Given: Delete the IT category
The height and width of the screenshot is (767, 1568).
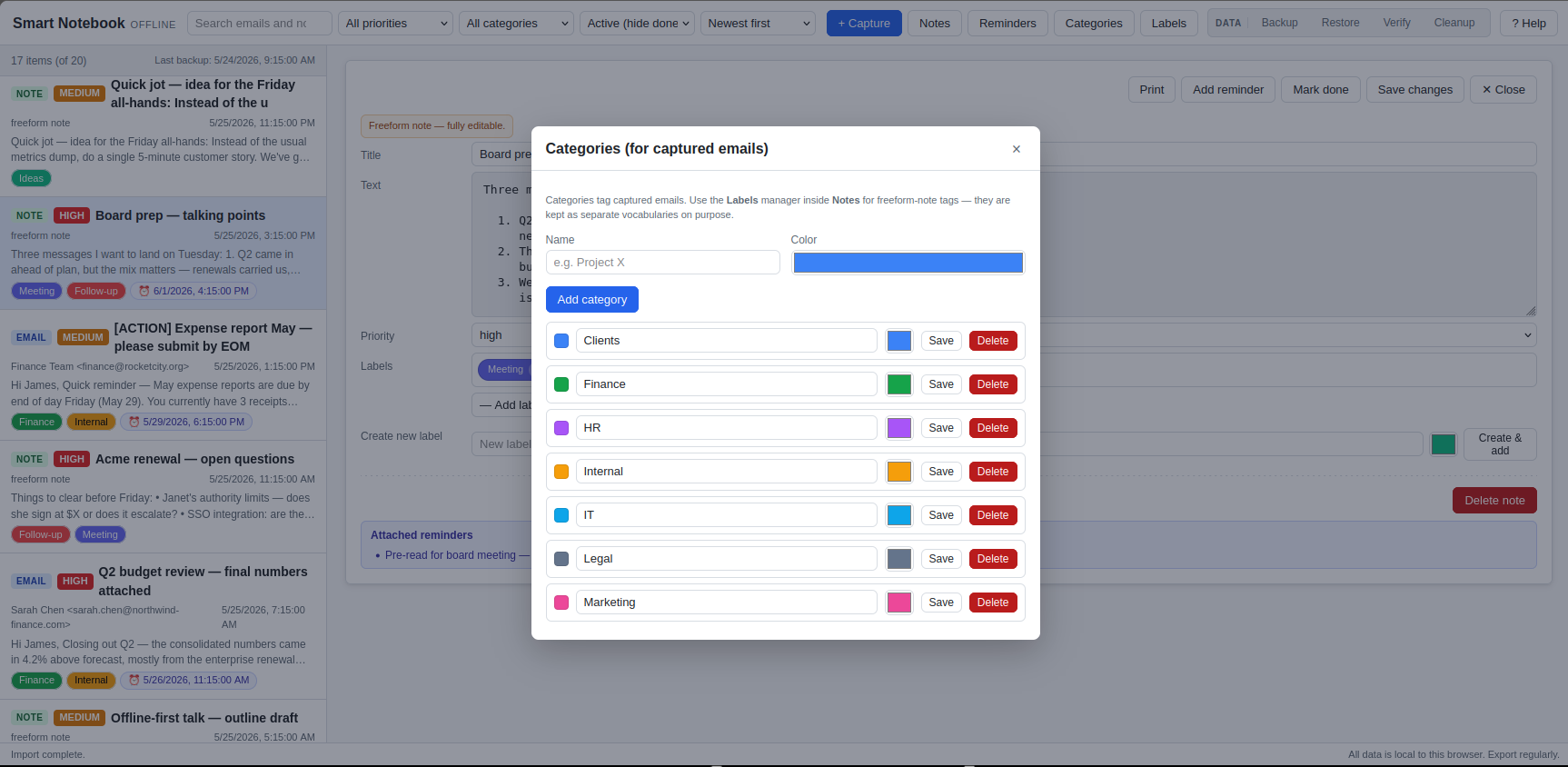Looking at the screenshot, I should pyautogui.click(x=993, y=515).
